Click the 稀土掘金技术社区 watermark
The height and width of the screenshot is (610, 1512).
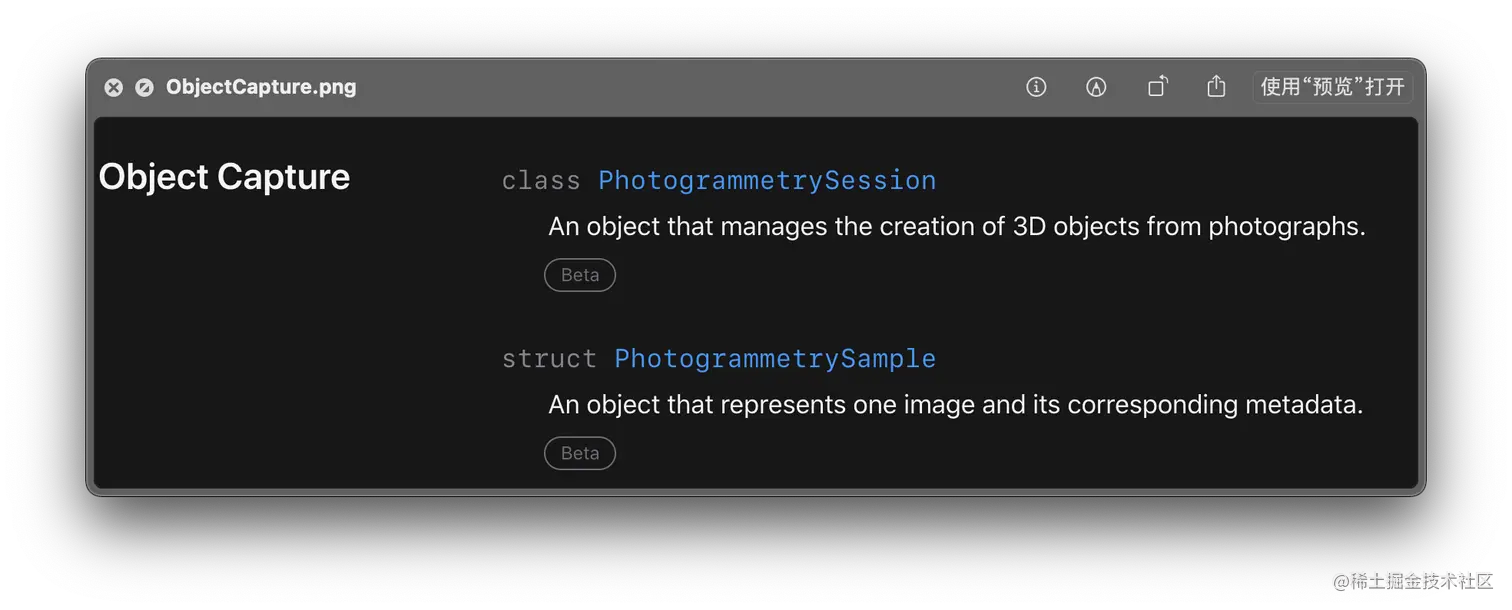coord(1411,579)
